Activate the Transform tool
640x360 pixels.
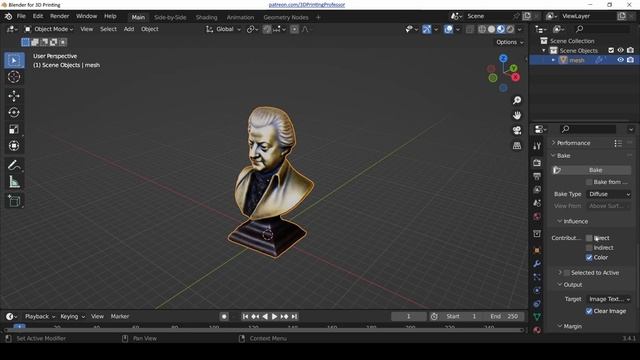tap(14, 146)
